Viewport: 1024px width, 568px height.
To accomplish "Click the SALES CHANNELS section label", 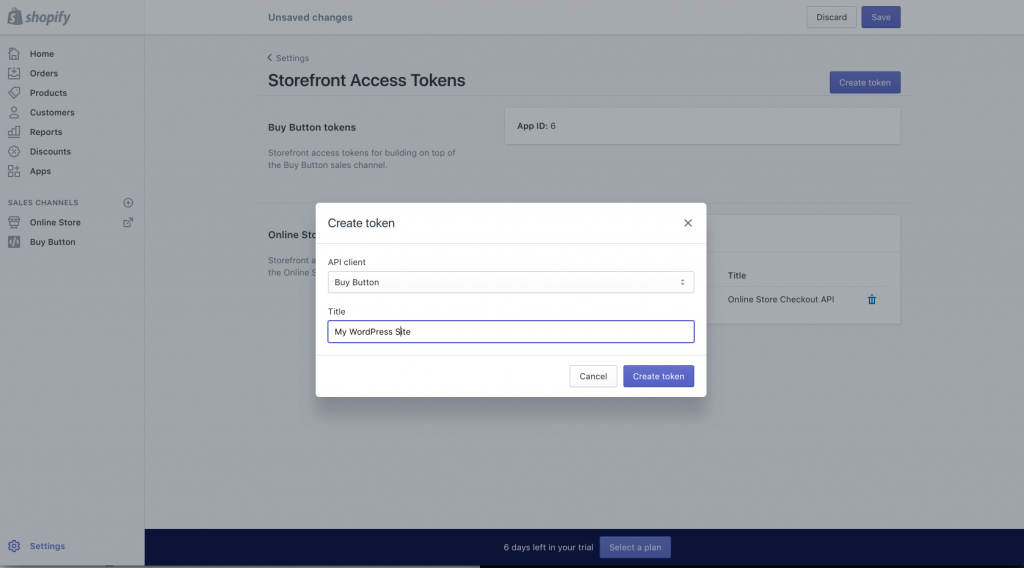I will pyautogui.click(x=43, y=202).
